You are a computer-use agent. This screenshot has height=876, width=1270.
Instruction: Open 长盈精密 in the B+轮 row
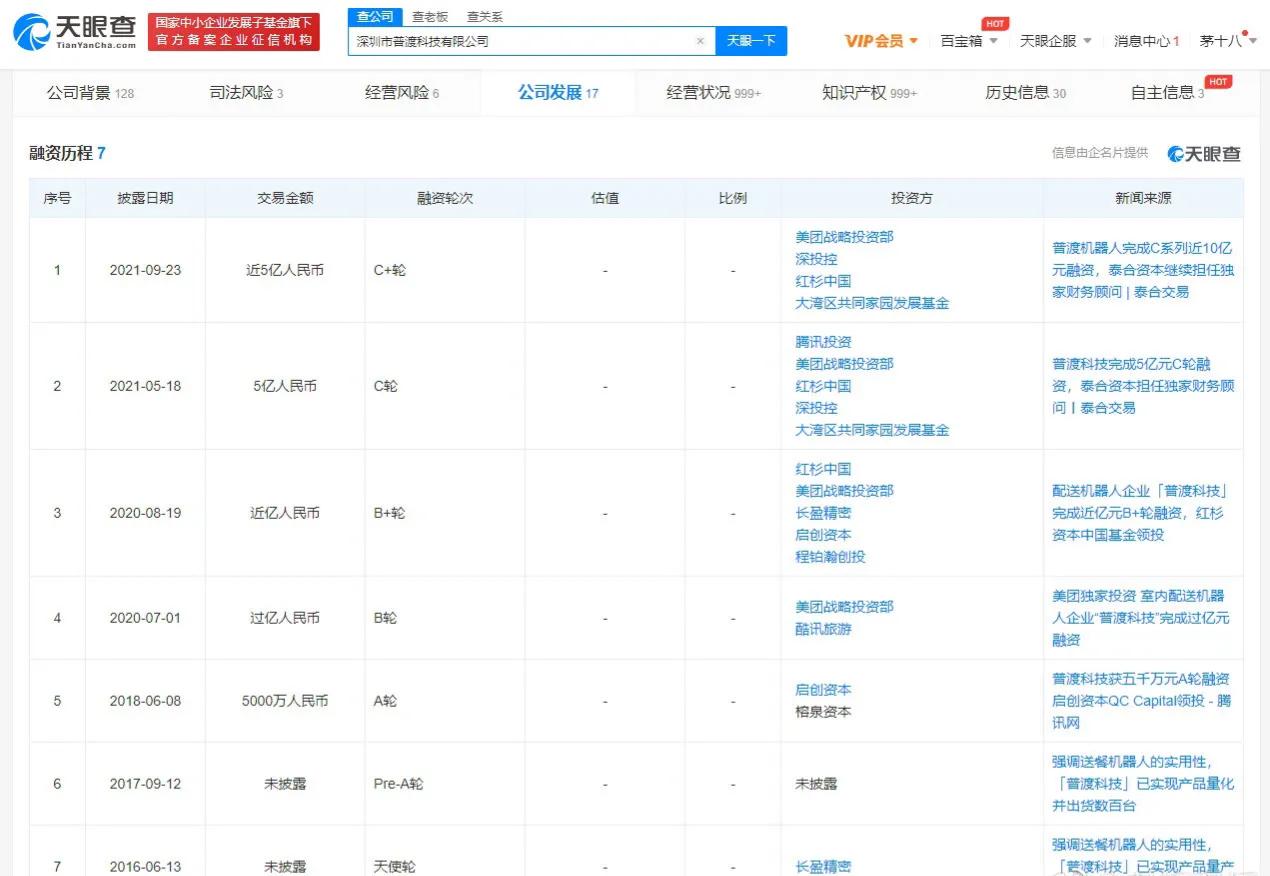click(823, 513)
